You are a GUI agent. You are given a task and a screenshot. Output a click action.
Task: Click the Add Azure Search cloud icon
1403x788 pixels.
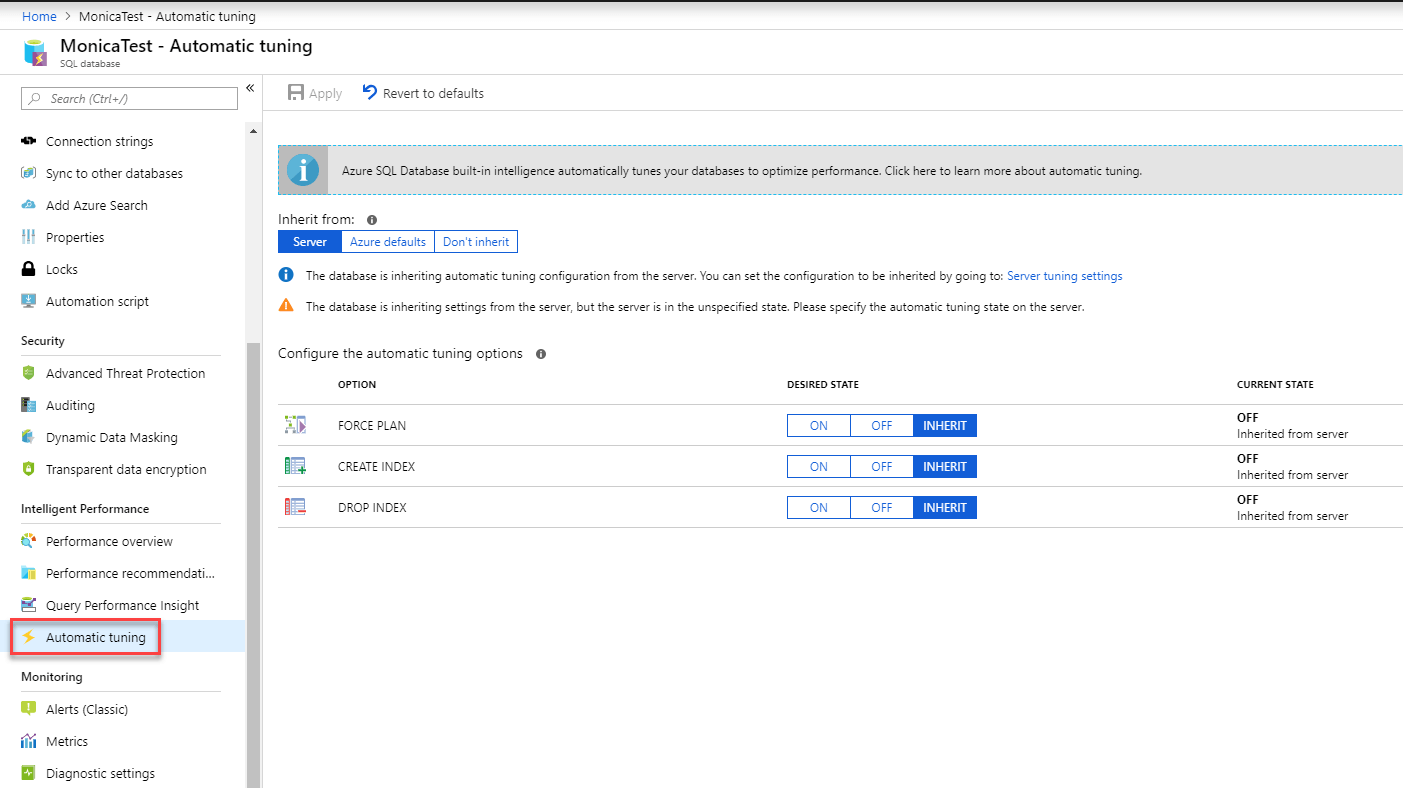[x=29, y=205]
